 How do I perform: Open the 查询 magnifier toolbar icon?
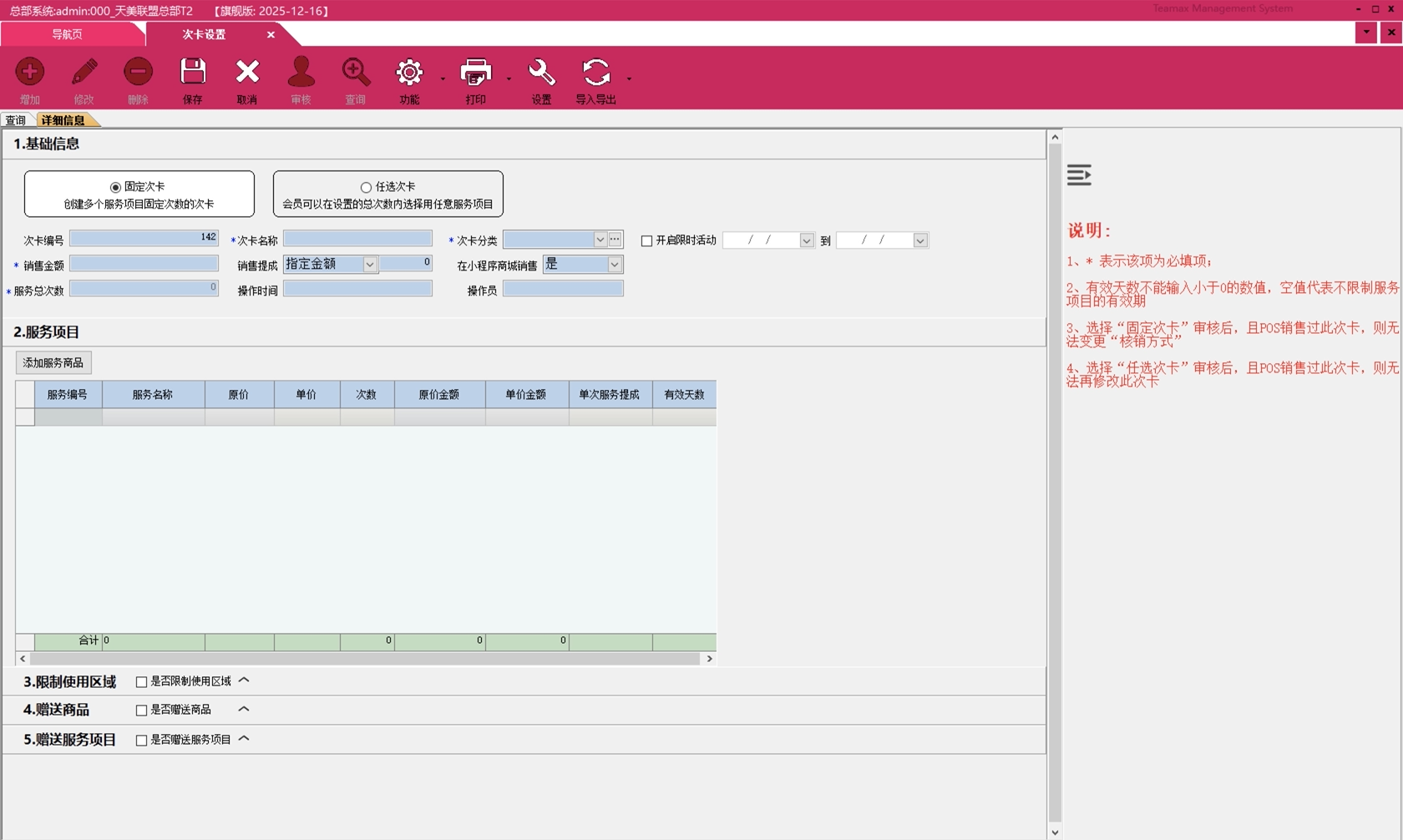356,73
